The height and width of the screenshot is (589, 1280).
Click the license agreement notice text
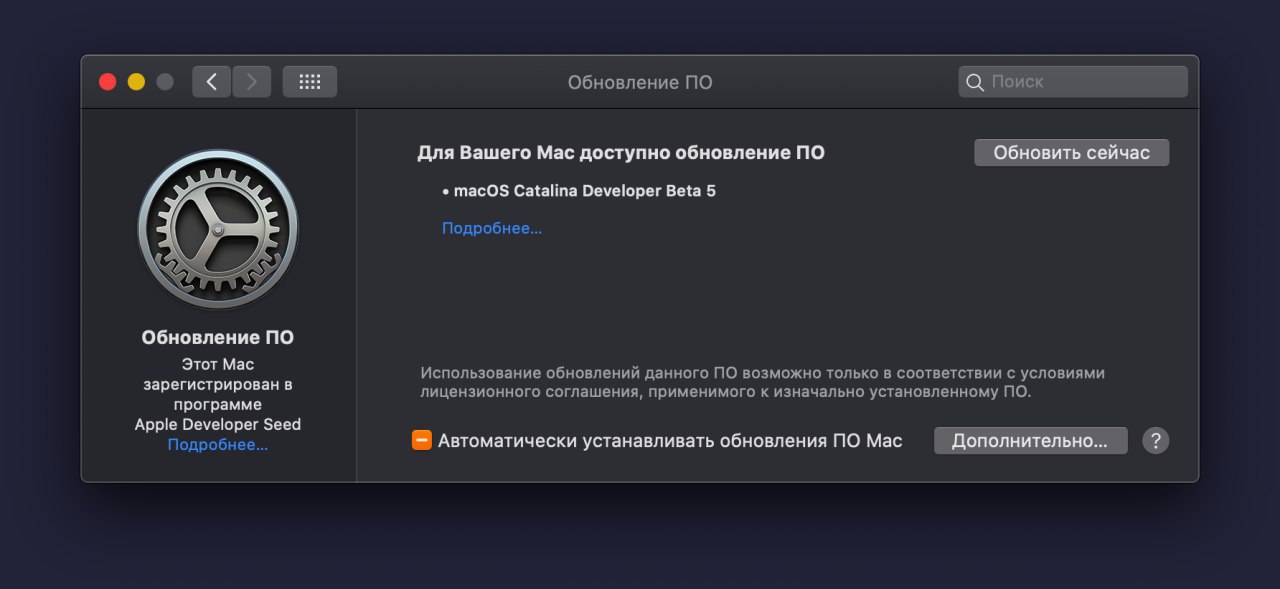point(762,383)
